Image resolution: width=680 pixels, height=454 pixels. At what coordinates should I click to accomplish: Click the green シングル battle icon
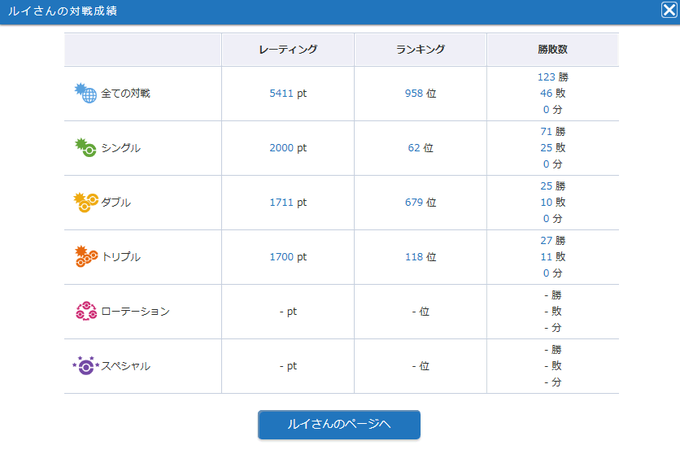85,148
